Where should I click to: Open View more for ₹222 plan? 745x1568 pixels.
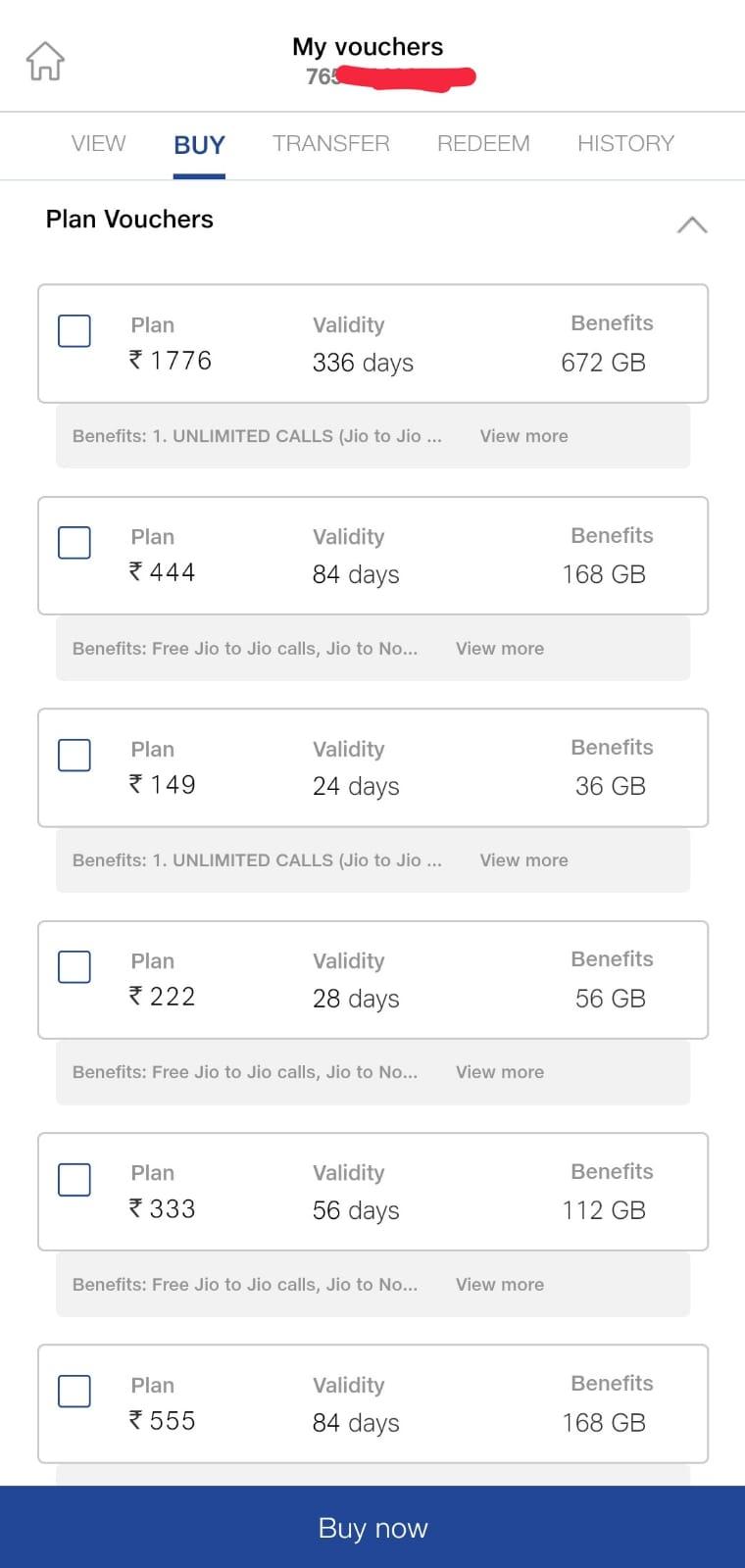click(499, 1072)
